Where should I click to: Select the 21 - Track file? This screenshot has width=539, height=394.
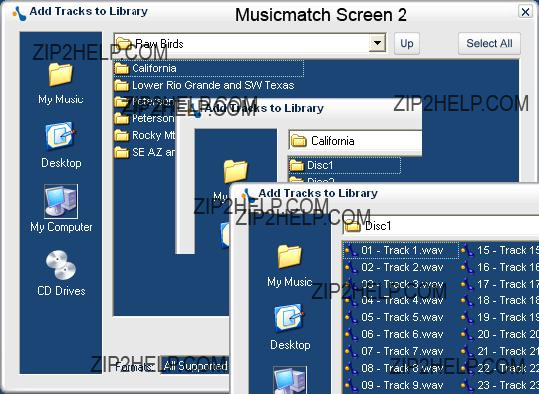click(499, 351)
